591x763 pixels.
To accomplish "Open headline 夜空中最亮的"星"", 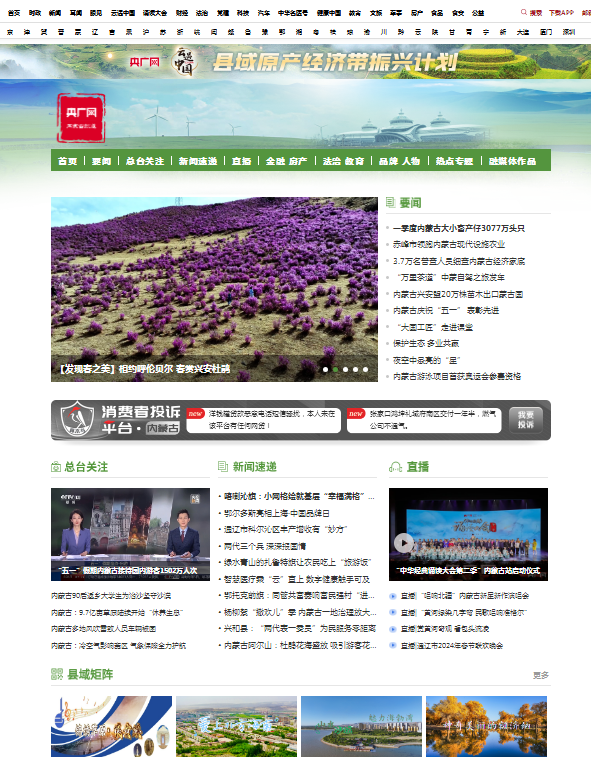I will point(426,361).
